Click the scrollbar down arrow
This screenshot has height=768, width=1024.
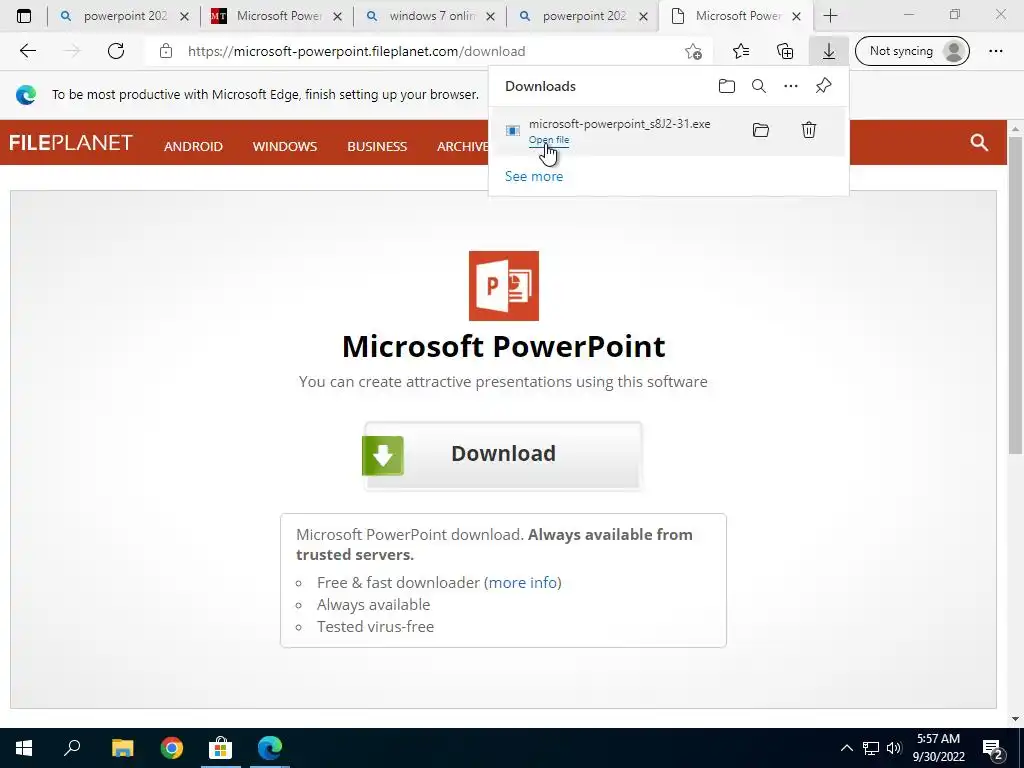click(x=1015, y=718)
